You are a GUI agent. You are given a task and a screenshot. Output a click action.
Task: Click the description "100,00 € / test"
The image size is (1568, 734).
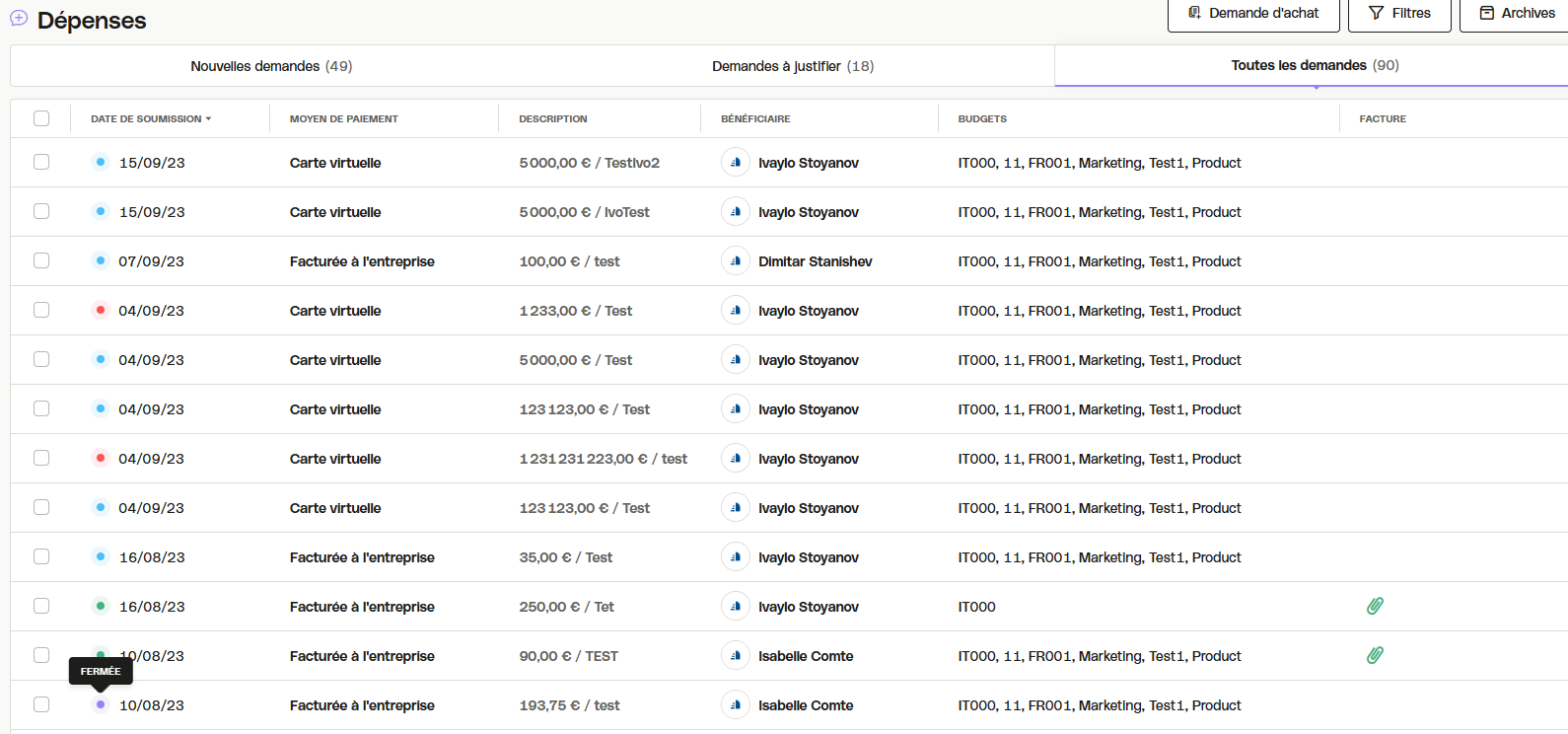click(569, 261)
